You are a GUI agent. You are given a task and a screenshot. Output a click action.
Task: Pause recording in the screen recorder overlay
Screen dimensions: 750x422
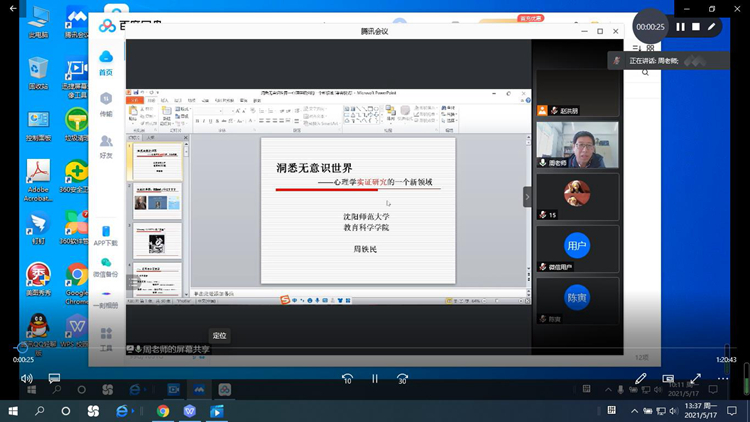680,27
